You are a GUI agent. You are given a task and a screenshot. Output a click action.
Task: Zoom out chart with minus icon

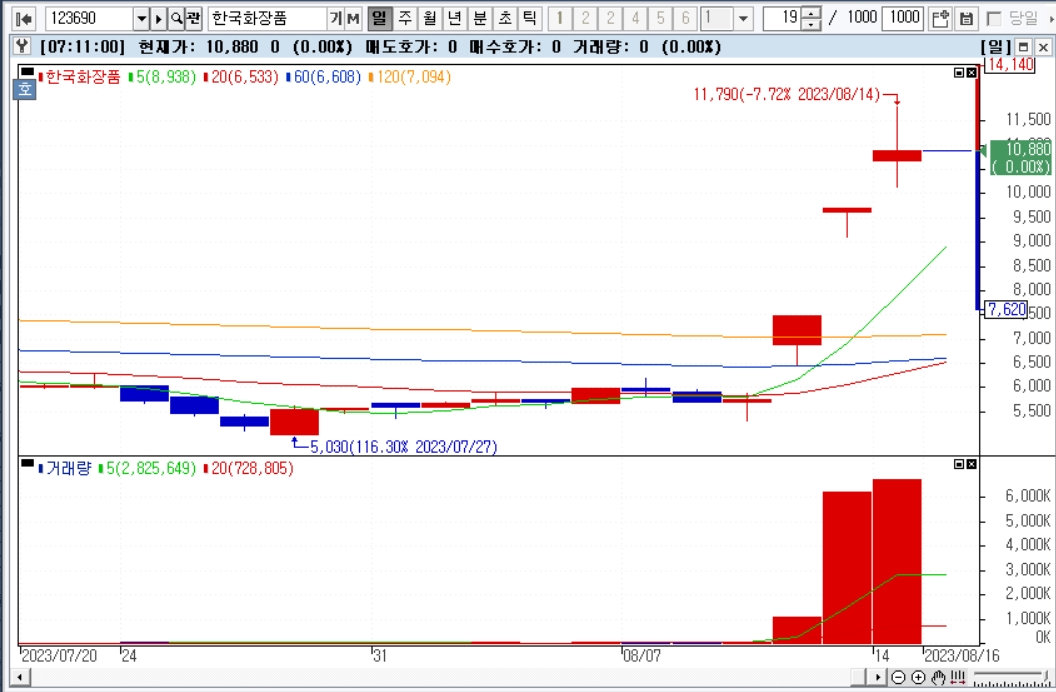[x=898, y=677]
